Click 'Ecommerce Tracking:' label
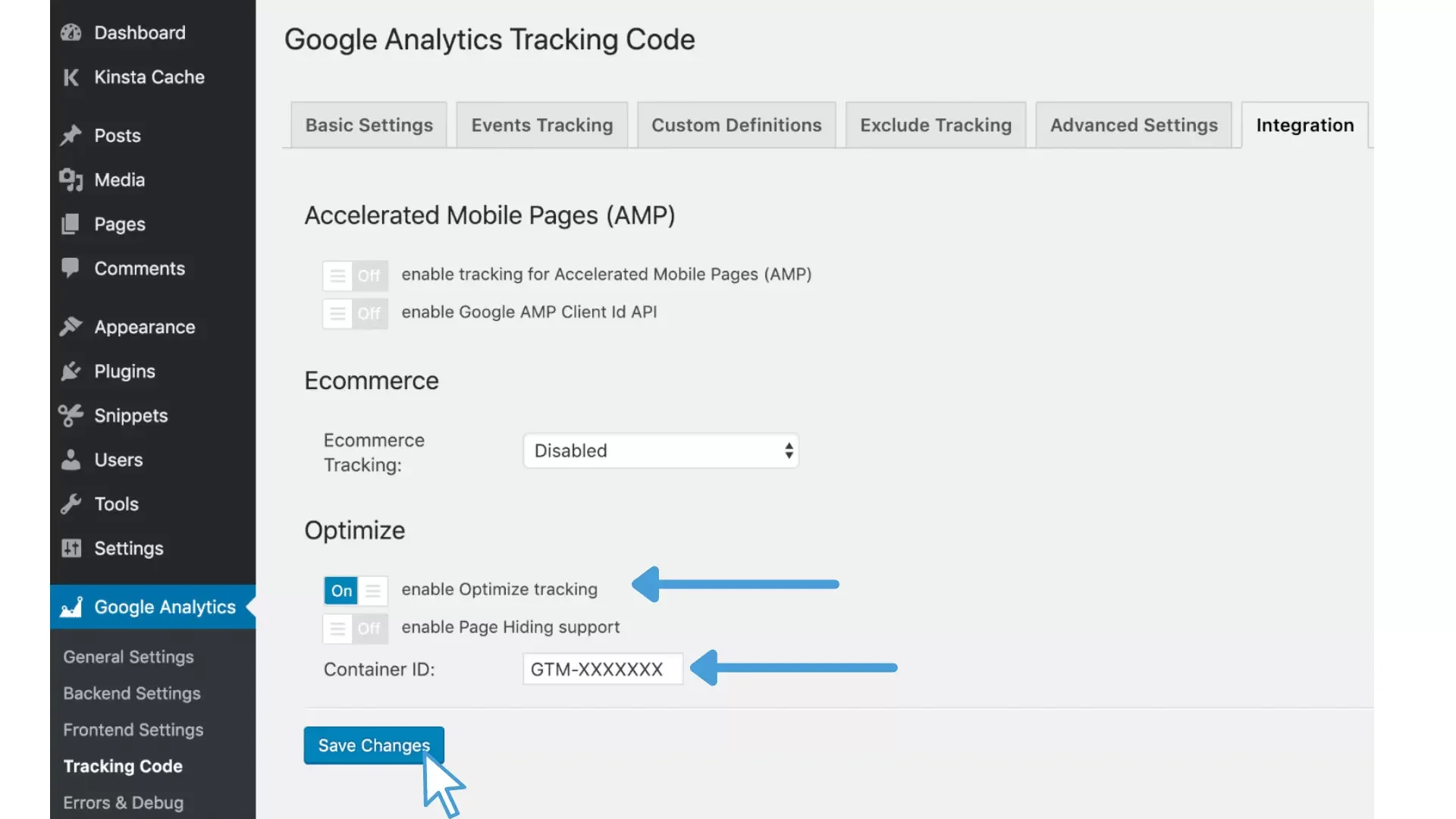Viewport: 1456px width, 819px height. 374,453
